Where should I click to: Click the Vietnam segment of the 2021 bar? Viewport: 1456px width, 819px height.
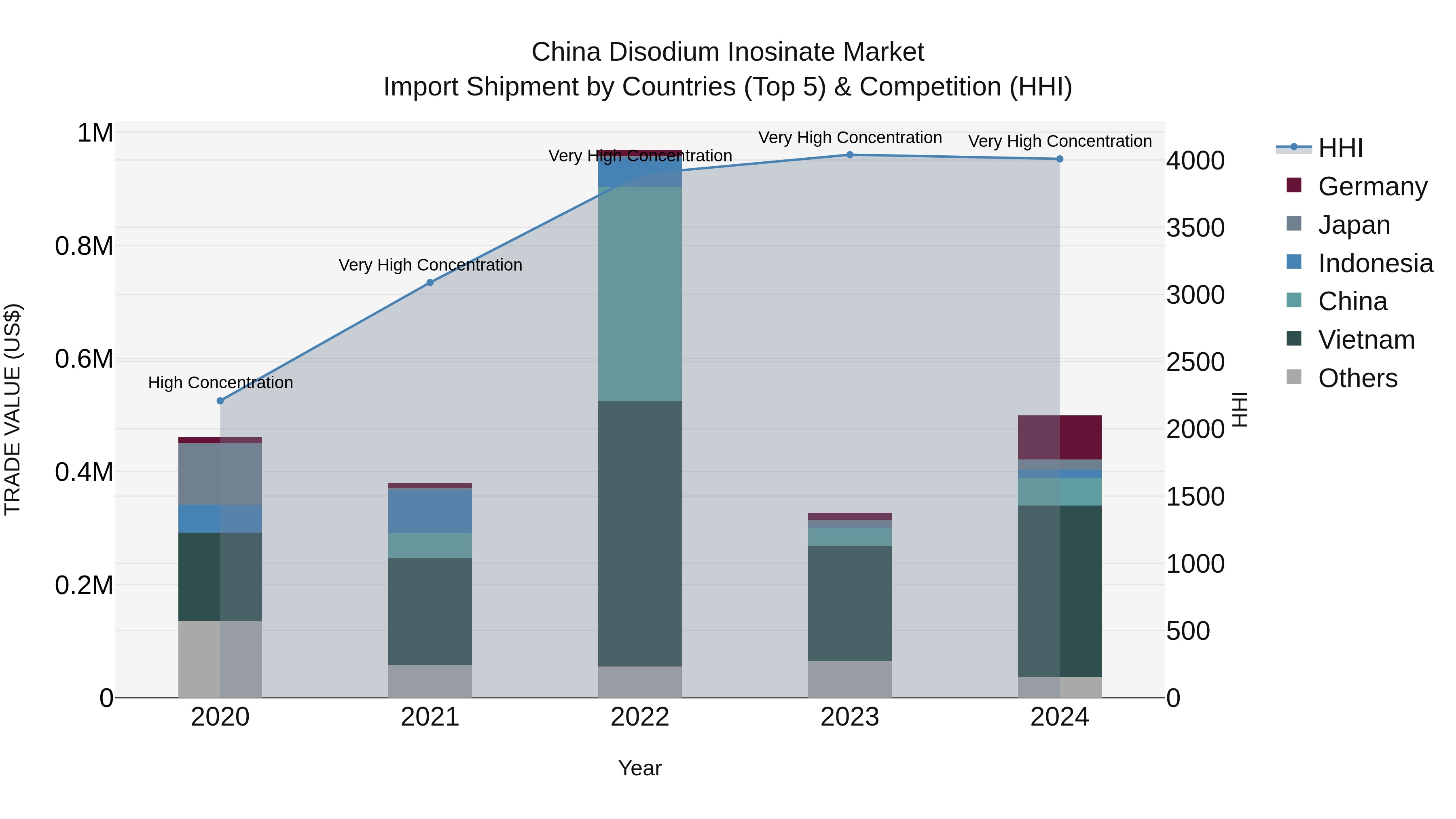pyautogui.click(x=430, y=612)
